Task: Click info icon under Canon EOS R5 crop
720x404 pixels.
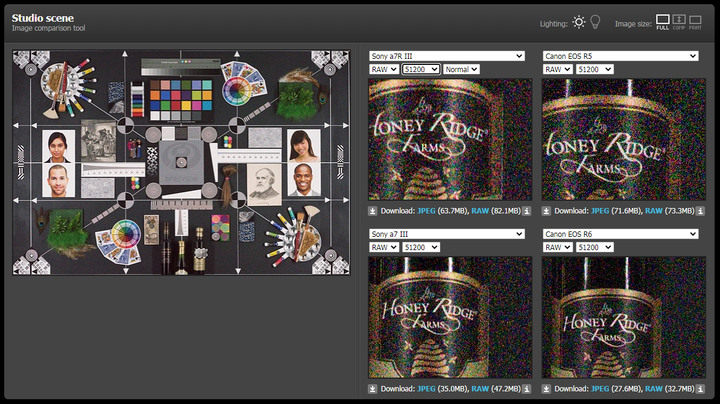Action: [x=700, y=211]
